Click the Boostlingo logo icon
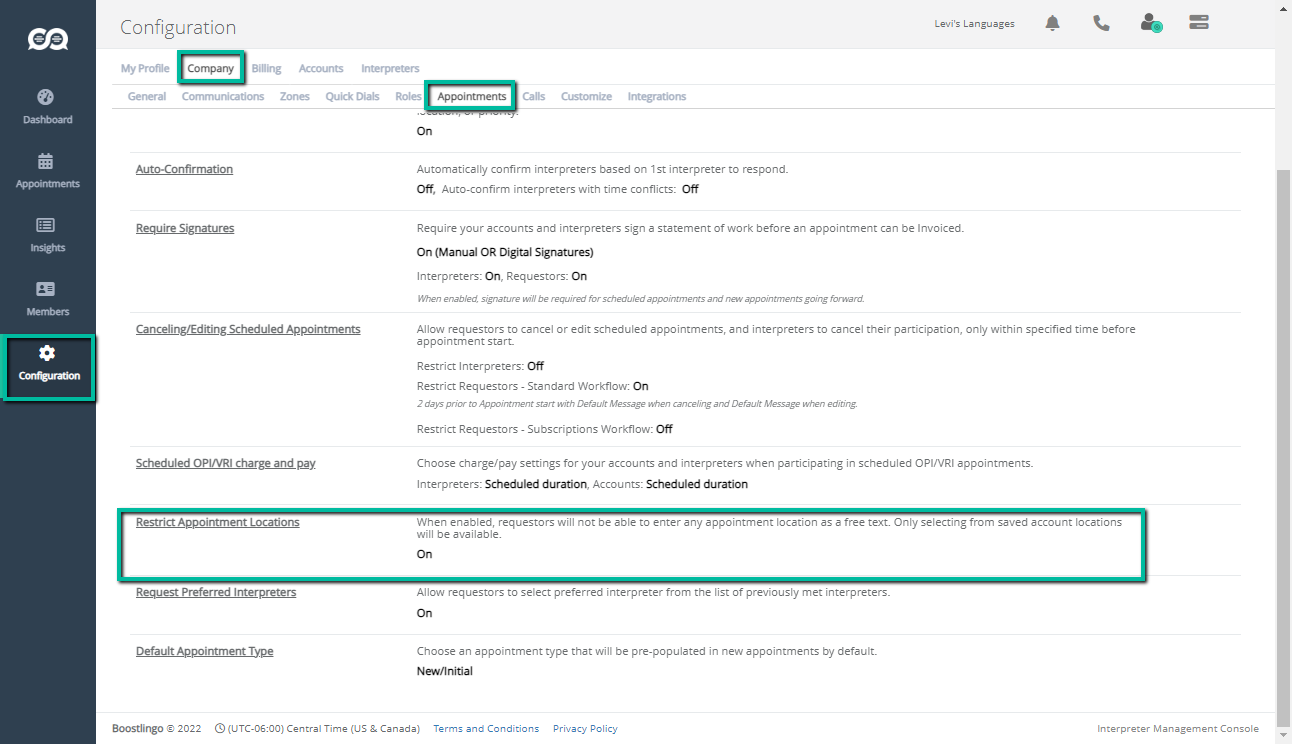1292x744 pixels. (x=48, y=39)
